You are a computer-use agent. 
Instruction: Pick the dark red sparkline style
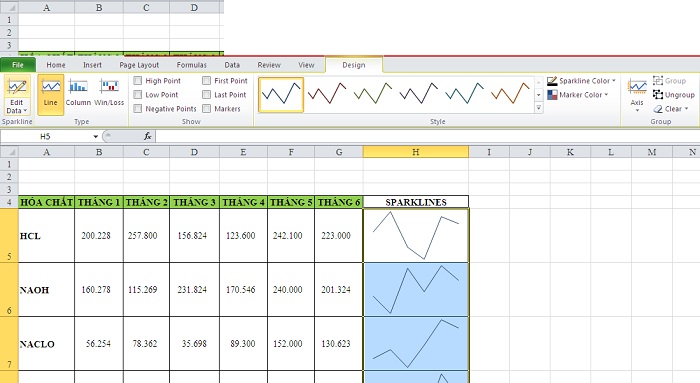pos(327,94)
